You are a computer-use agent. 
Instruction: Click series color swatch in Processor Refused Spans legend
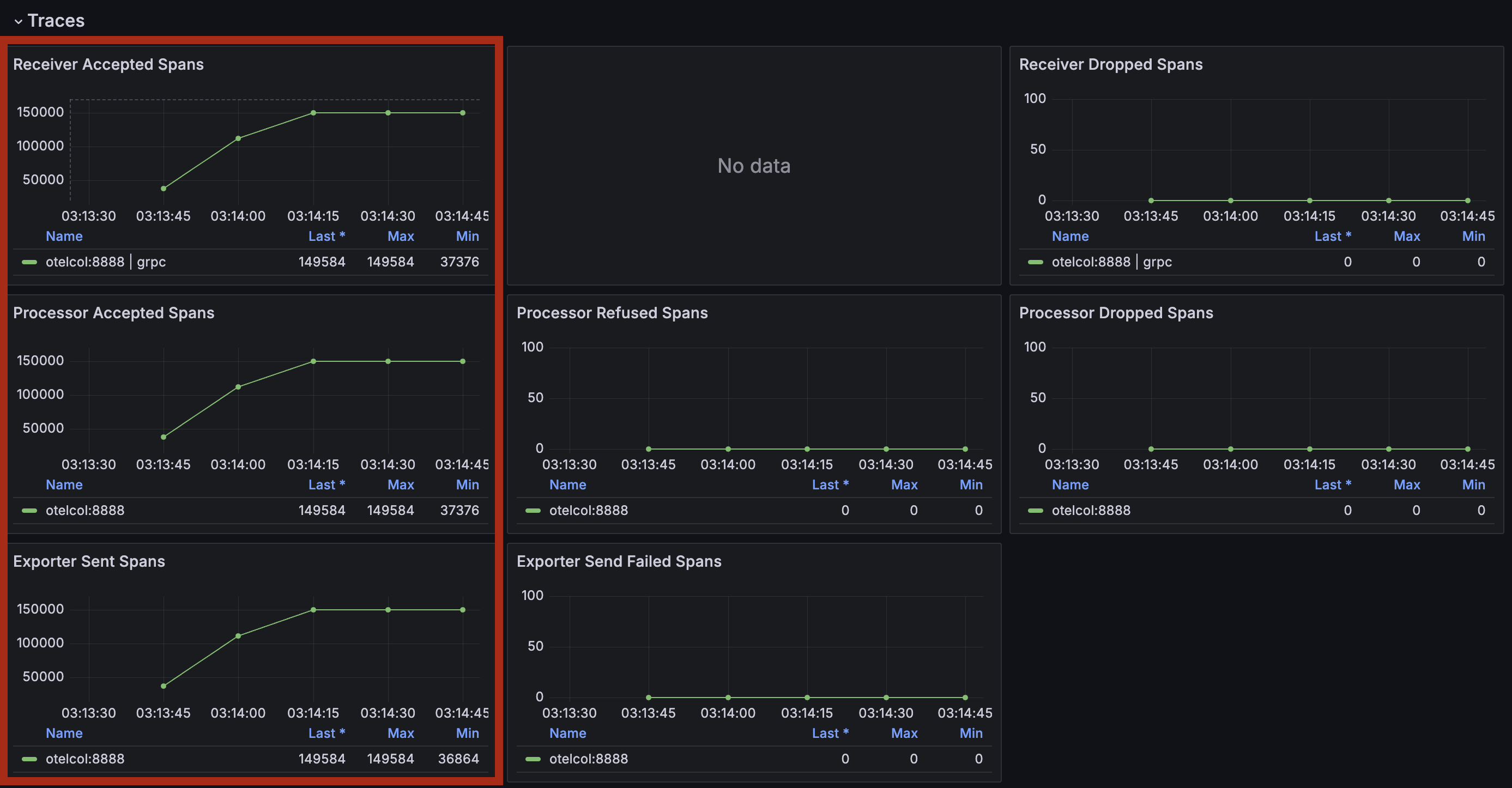tap(533, 511)
